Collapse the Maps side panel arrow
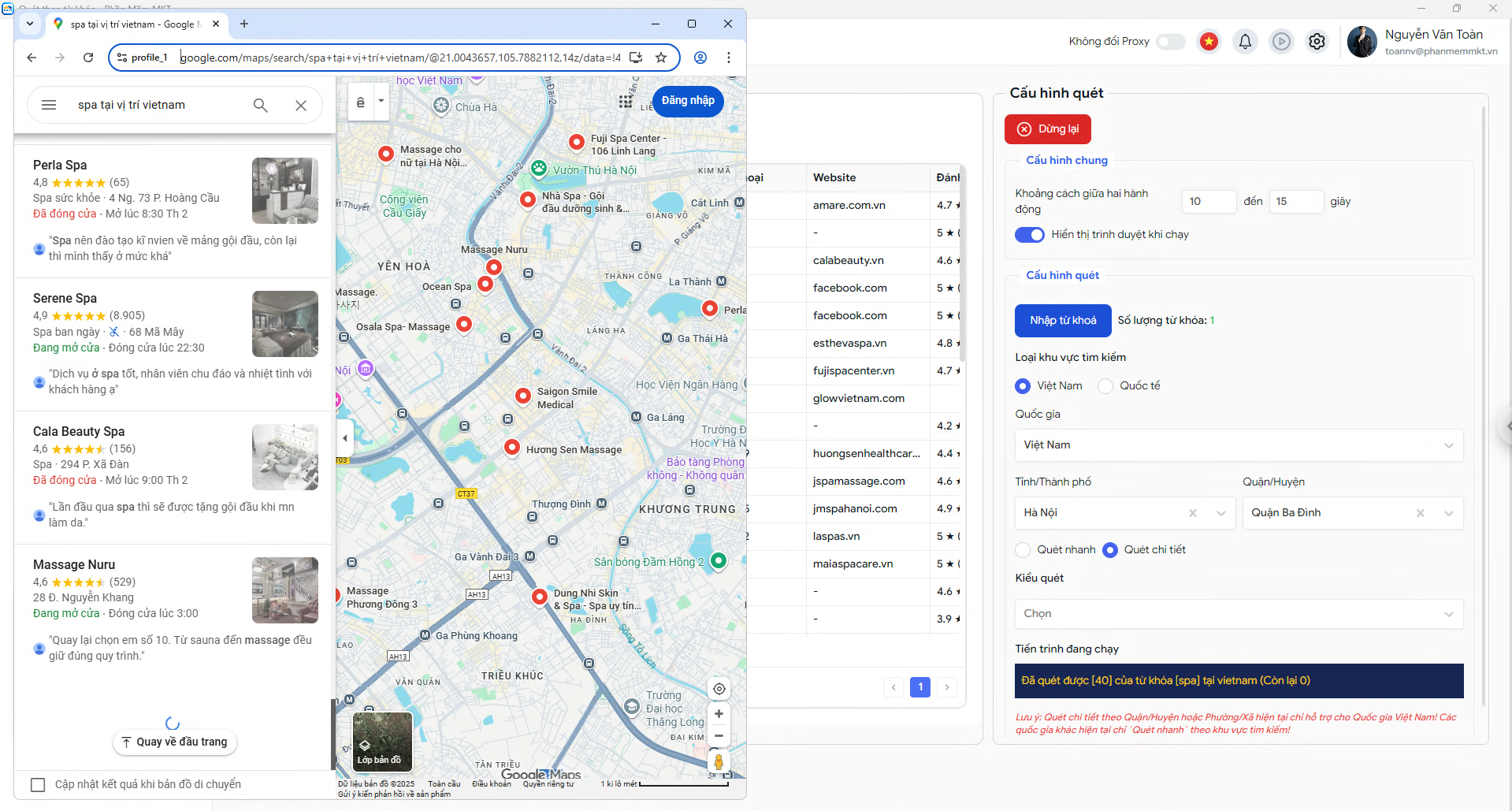1512x811 pixels. point(344,437)
